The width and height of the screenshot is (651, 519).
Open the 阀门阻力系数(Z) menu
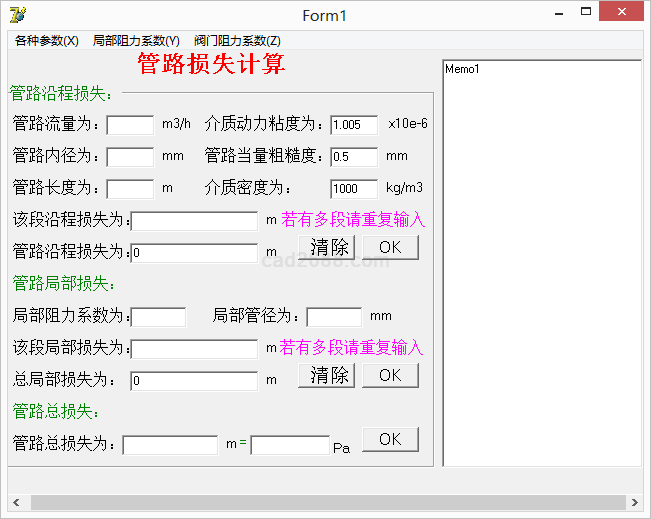237,41
